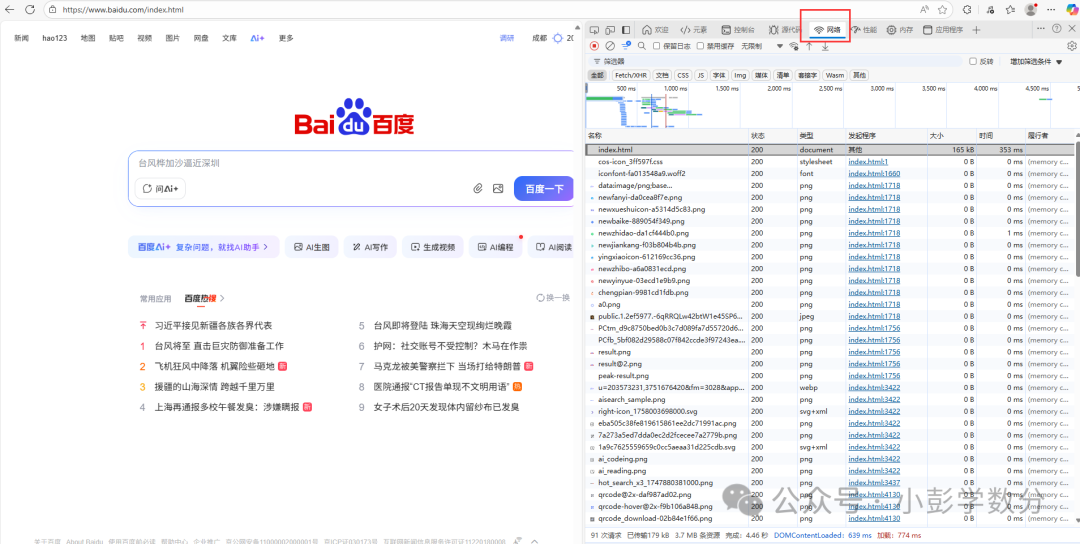Viewport: 1080px width, 544px height.
Task: Switch to the 控制台 DevTools tab
Action: point(738,30)
